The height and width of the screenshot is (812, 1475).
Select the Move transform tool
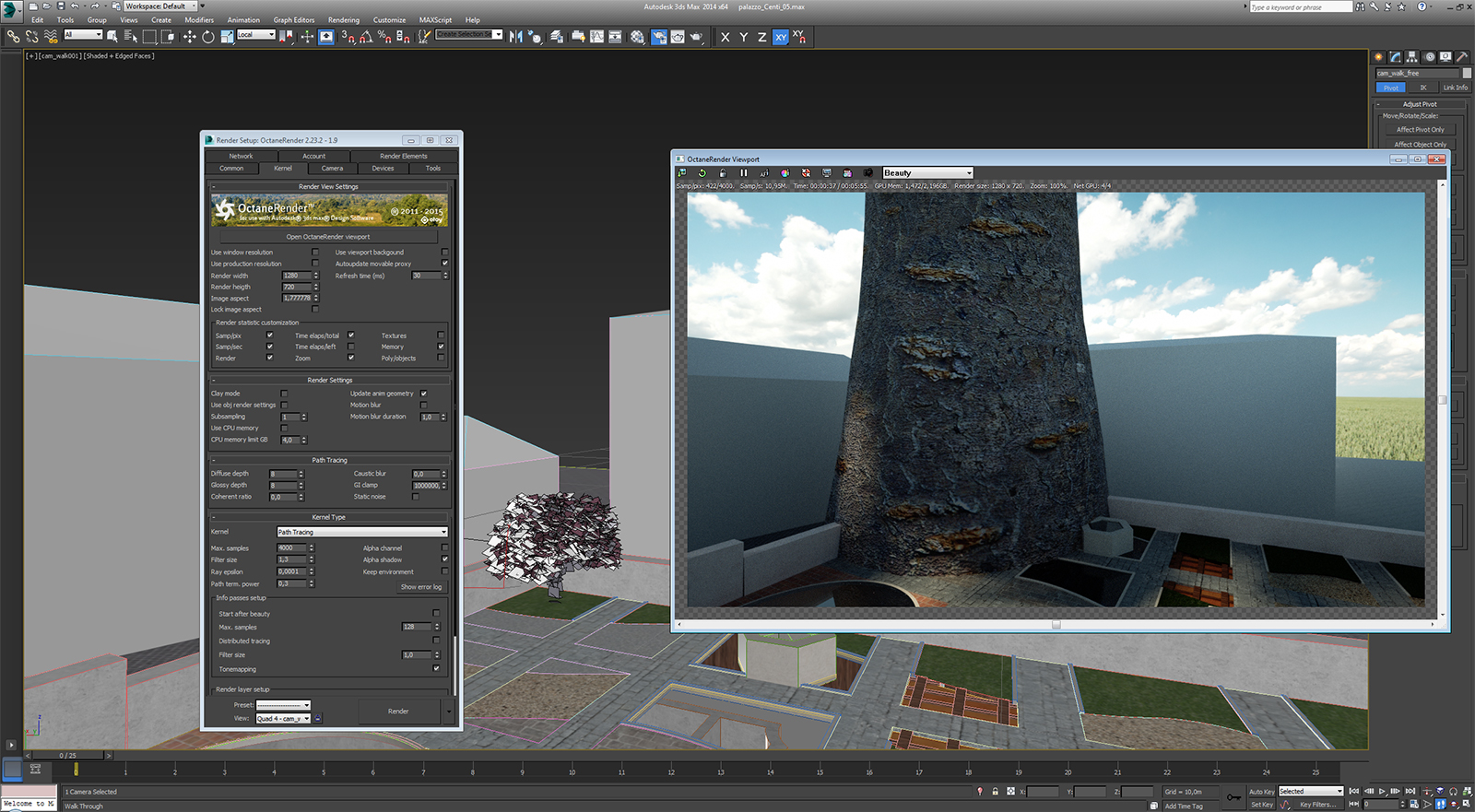189,37
